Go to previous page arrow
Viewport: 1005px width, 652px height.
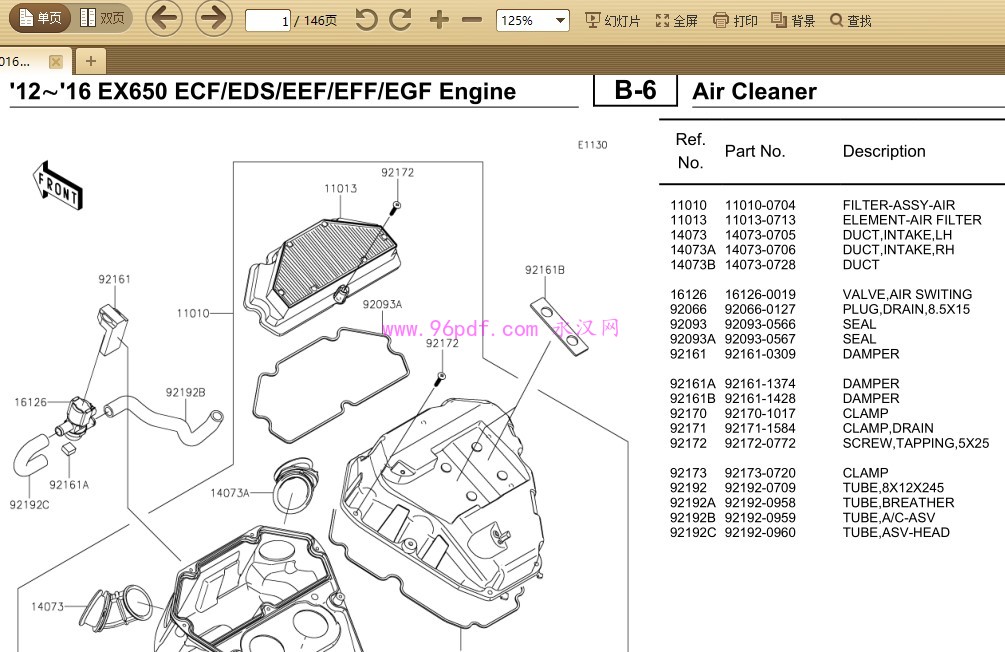[165, 19]
